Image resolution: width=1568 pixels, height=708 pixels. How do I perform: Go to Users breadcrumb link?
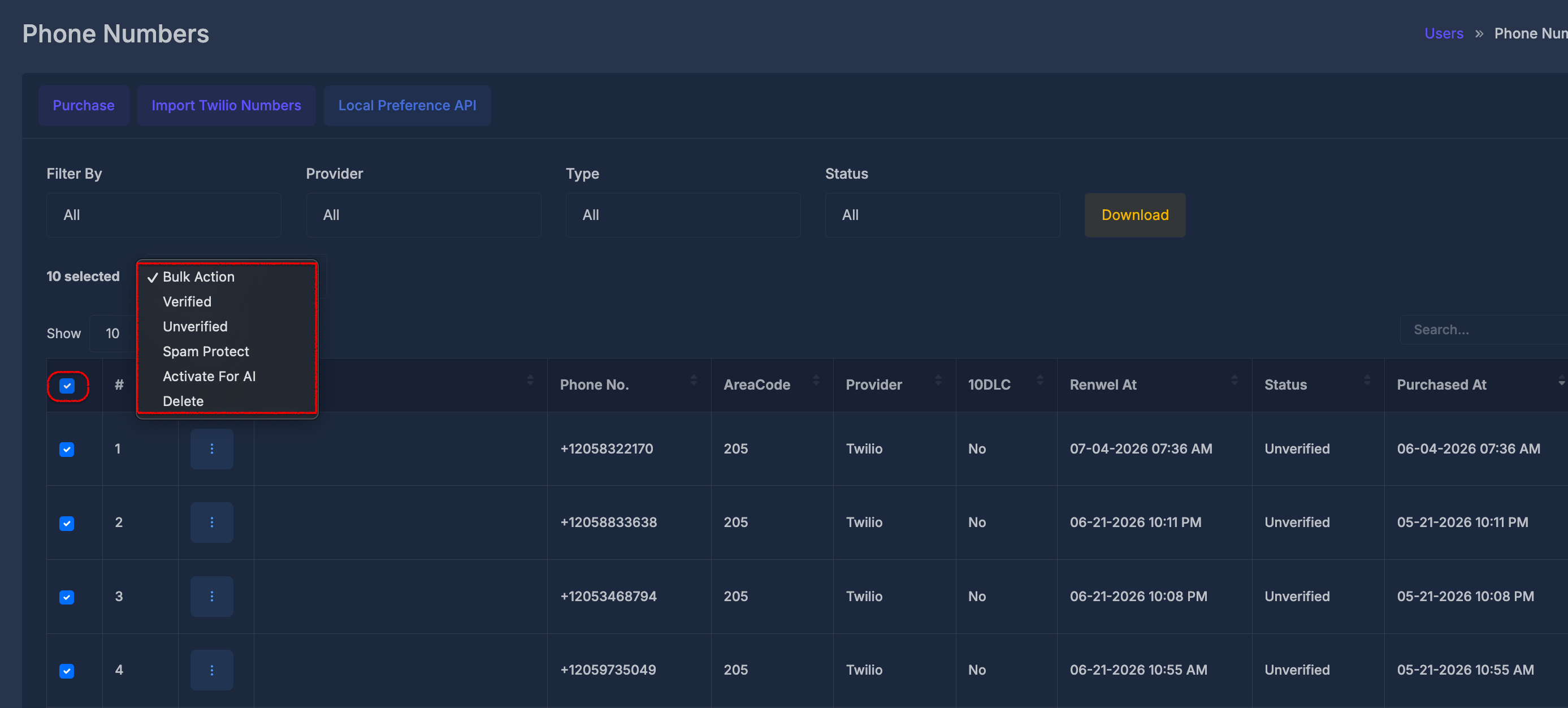[x=1443, y=33]
